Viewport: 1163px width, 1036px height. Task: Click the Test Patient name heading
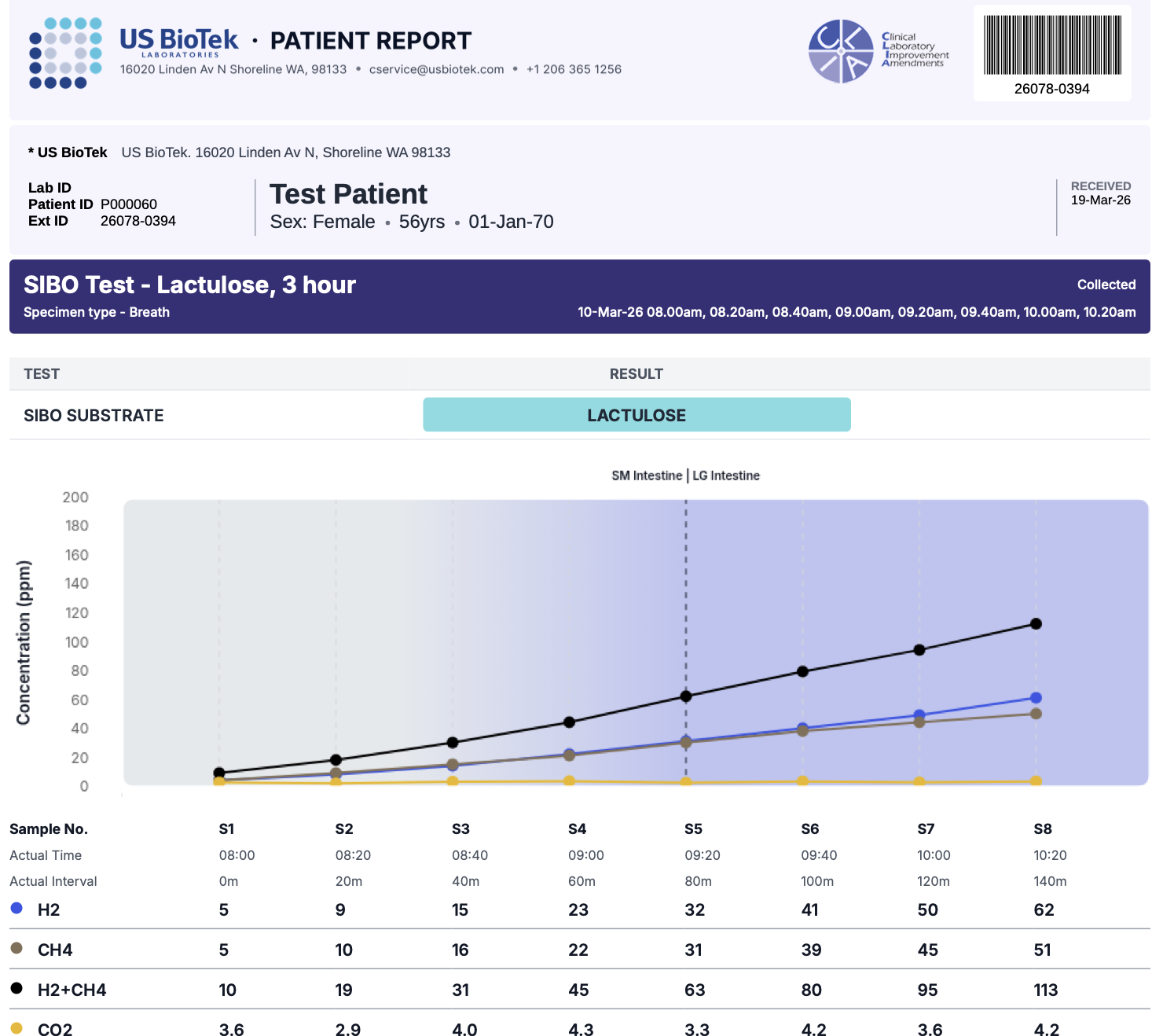pos(348,194)
